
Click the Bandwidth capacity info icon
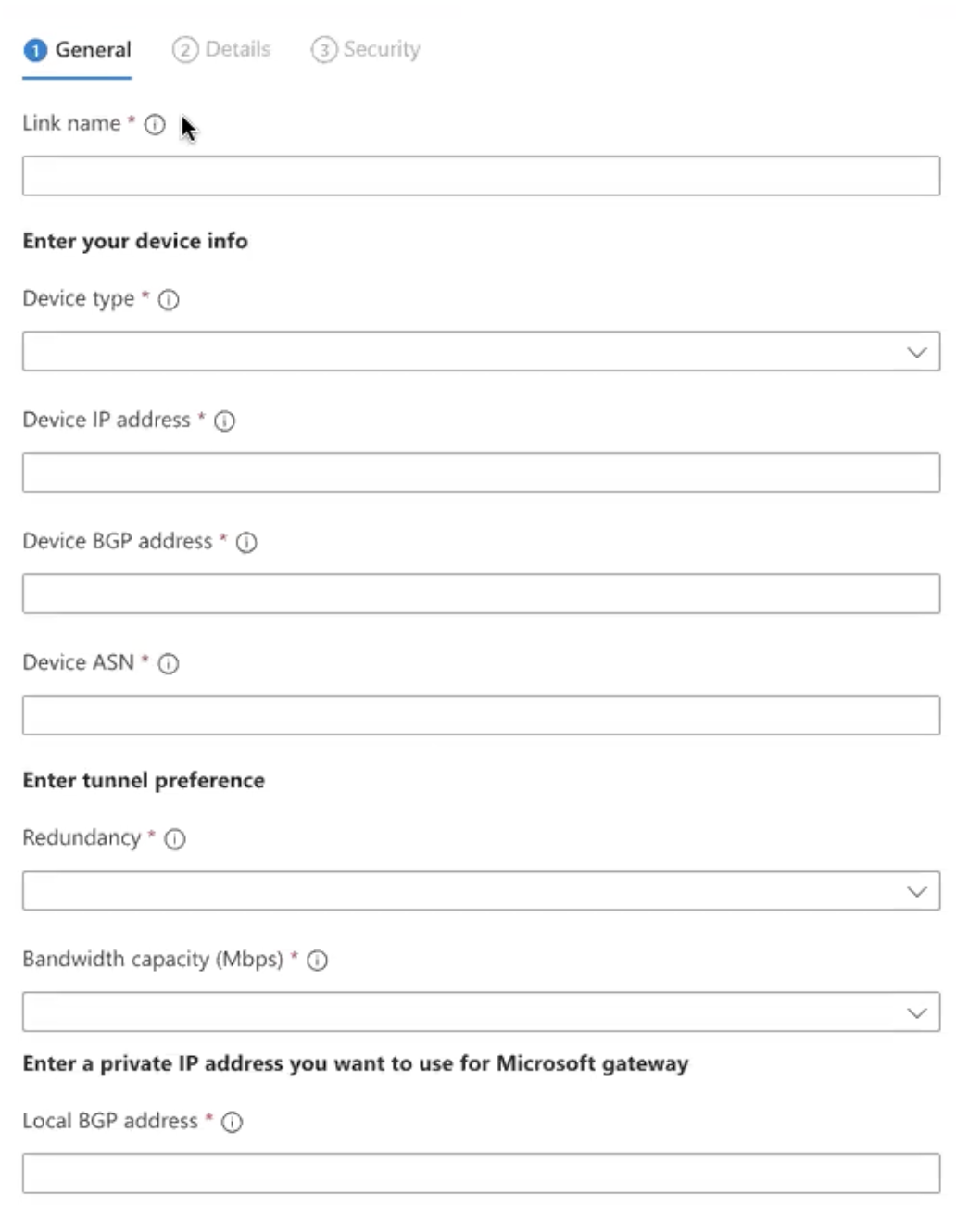[x=317, y=961]
